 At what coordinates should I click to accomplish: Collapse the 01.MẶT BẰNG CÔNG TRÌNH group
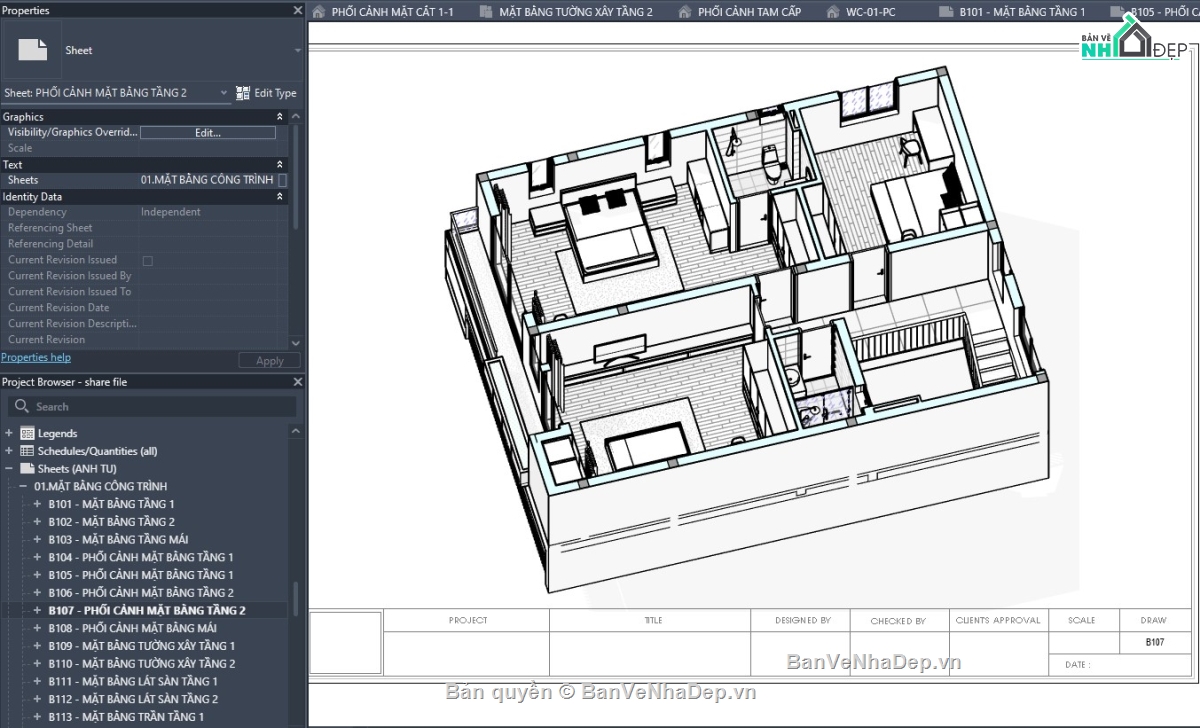pos(23,486)
